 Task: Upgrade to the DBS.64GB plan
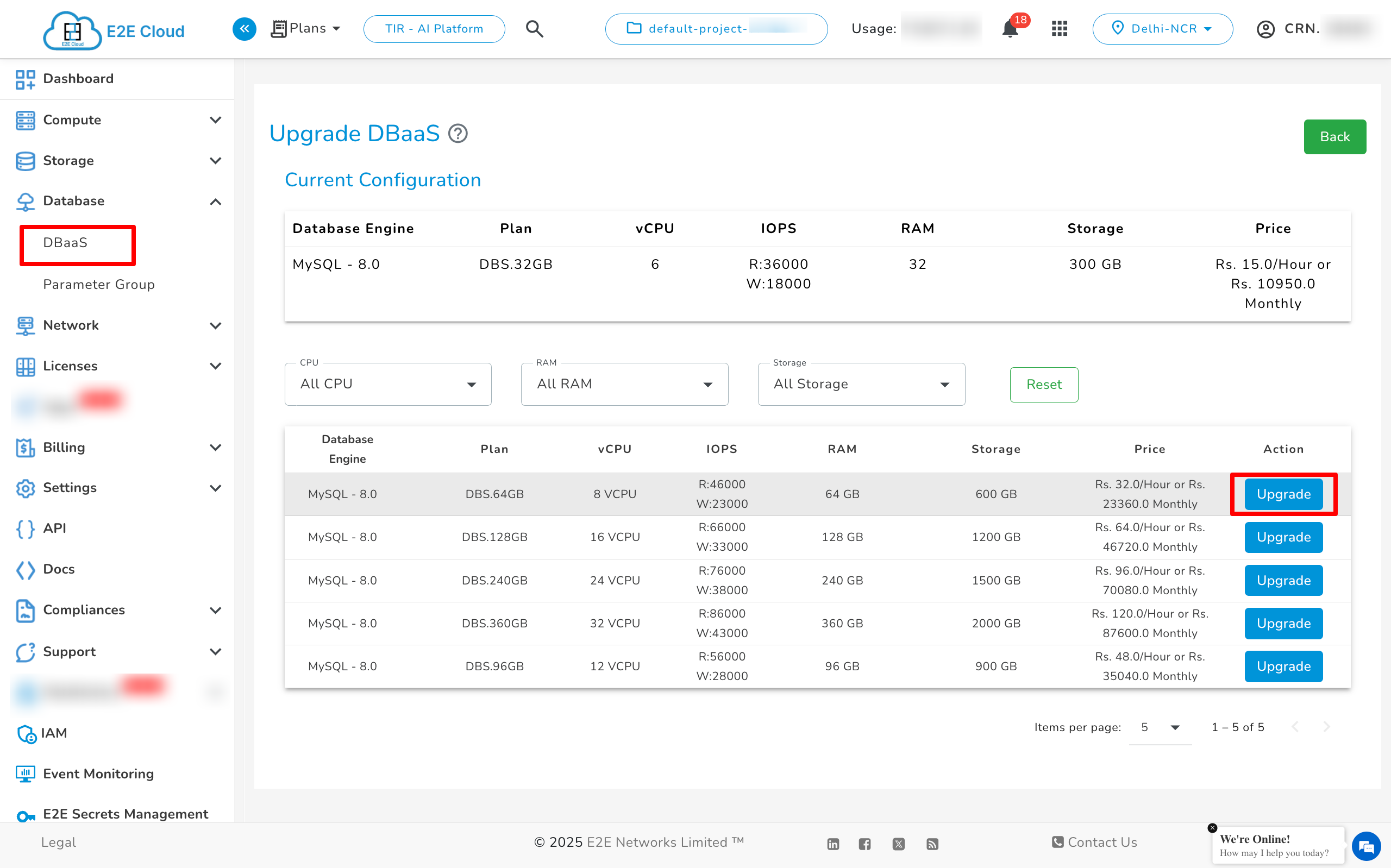[x=1283, y=494]
